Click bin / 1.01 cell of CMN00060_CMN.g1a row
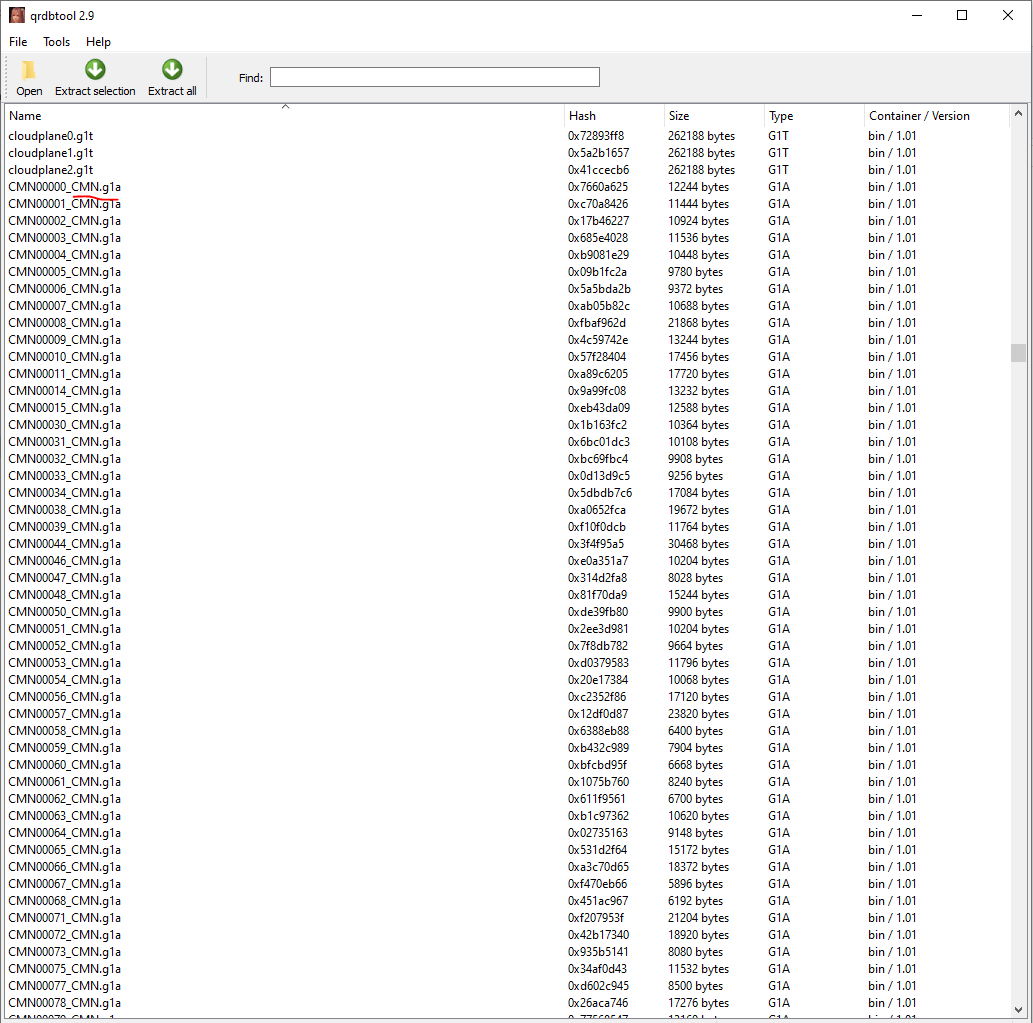 pyautogui.click(x=892, y=765)
